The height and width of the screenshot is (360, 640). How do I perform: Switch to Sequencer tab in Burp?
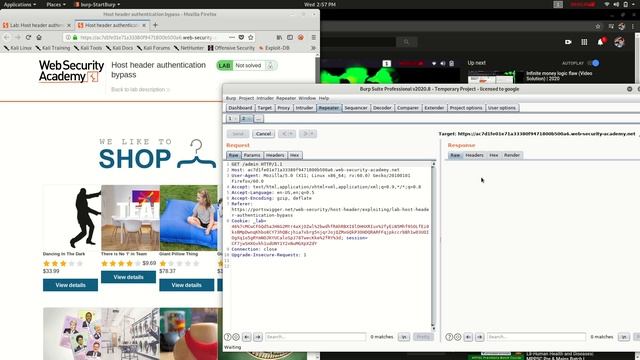[x=356, y=108]
